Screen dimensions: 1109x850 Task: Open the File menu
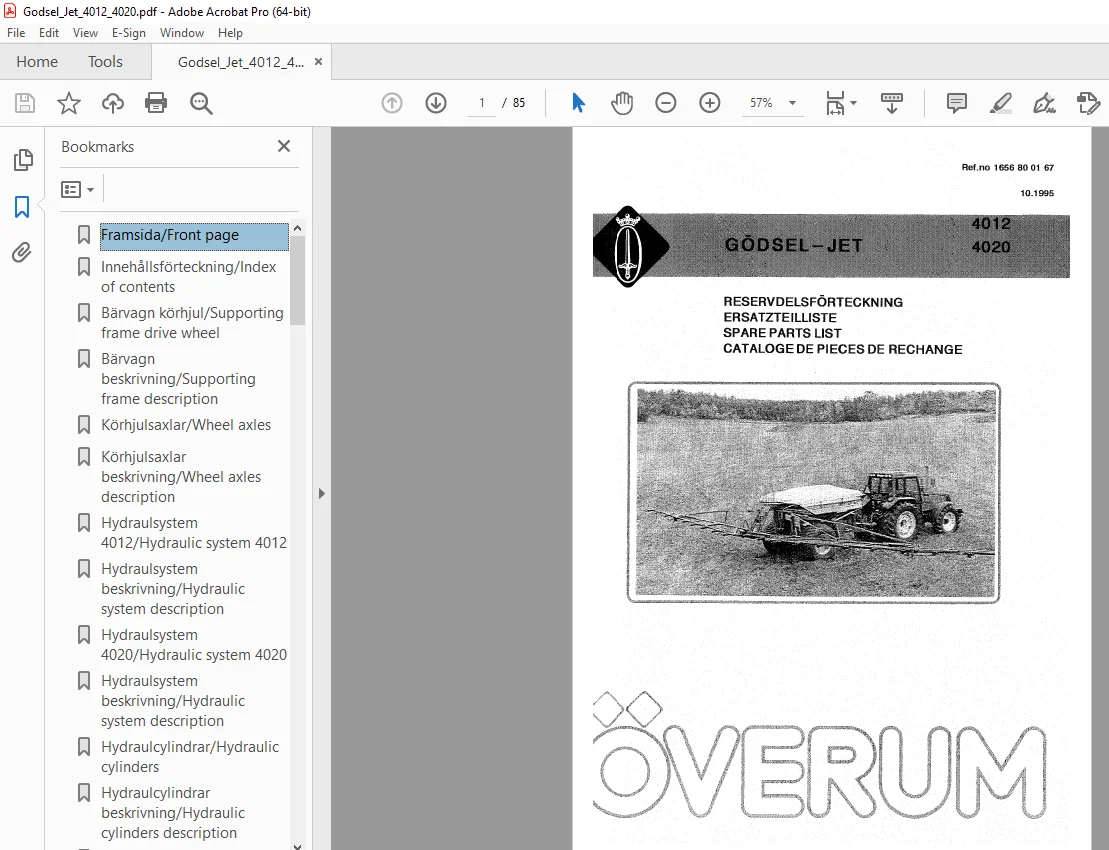click(x=16, y=33)
